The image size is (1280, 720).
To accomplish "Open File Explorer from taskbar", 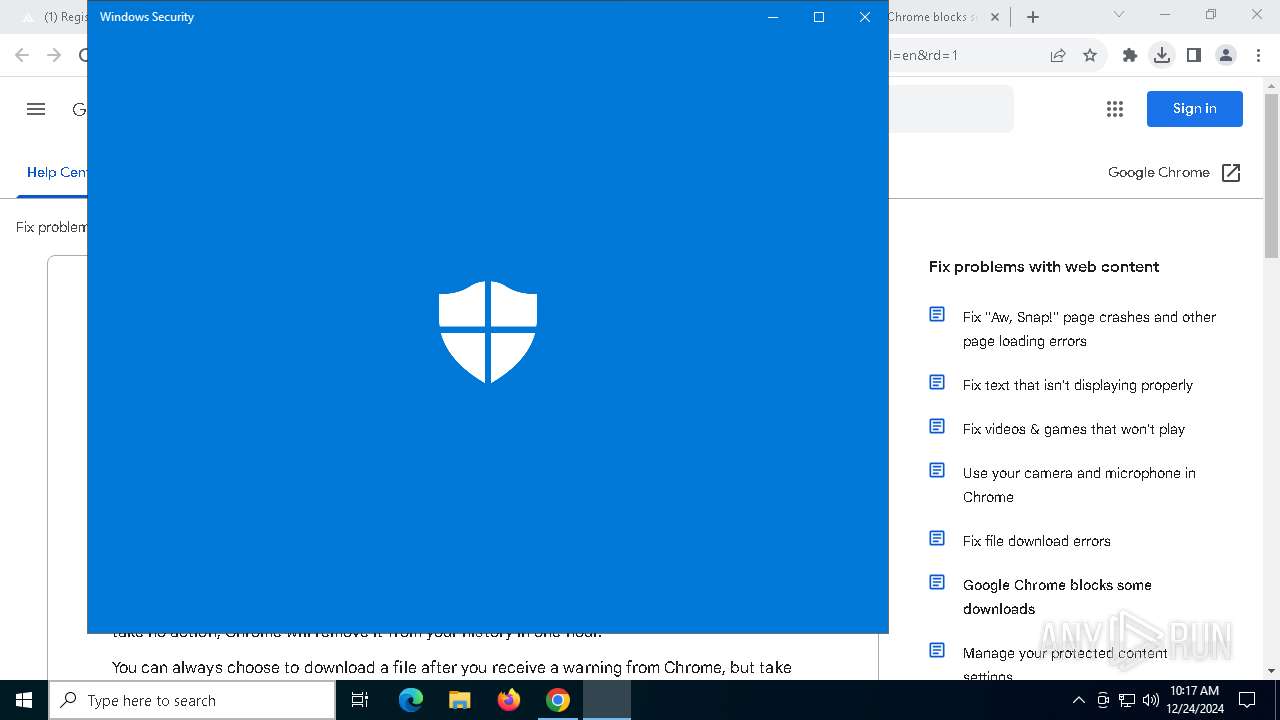I will [x=460, y=700].
